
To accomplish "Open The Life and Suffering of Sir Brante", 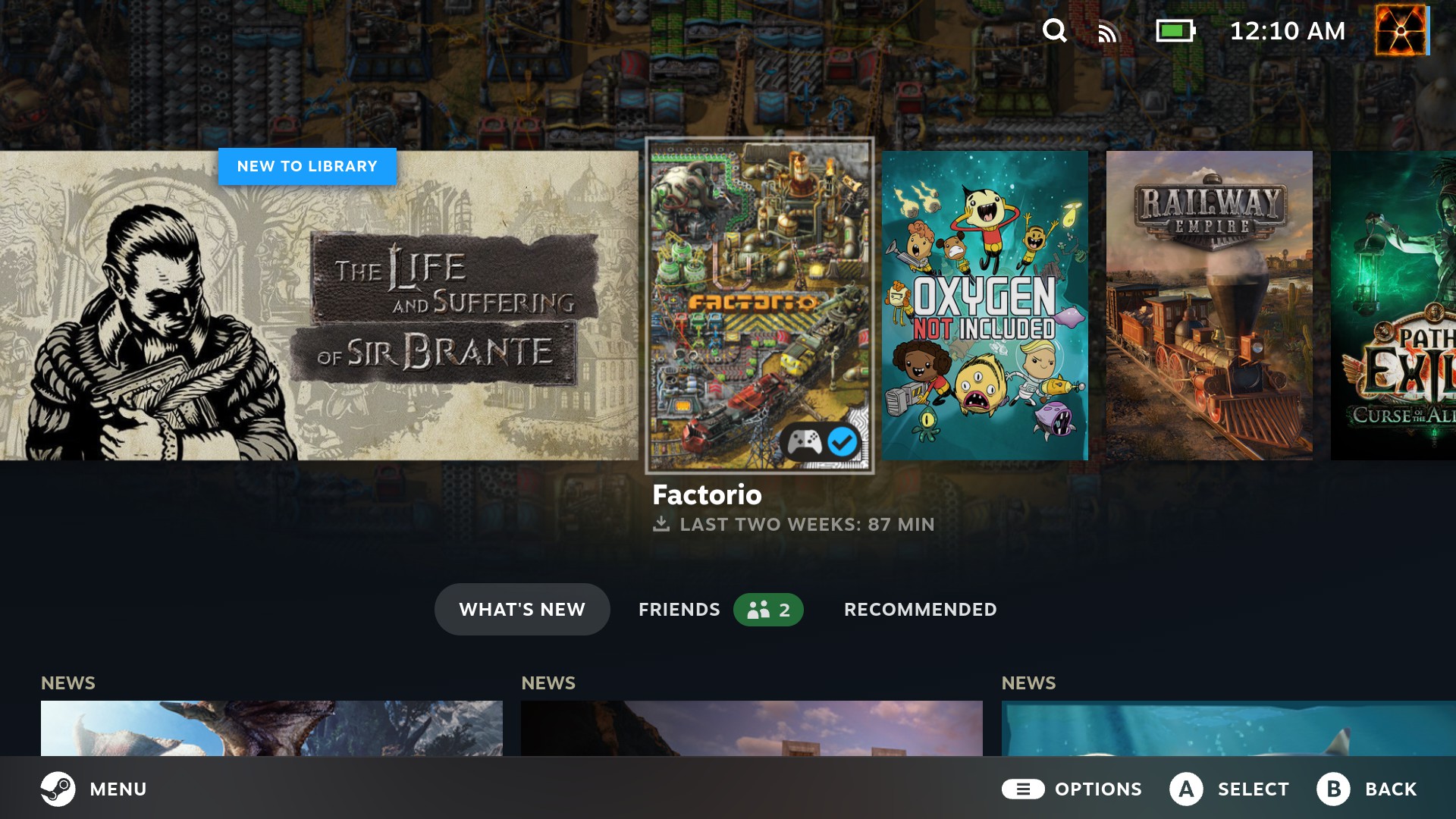I will click(319, 306).
